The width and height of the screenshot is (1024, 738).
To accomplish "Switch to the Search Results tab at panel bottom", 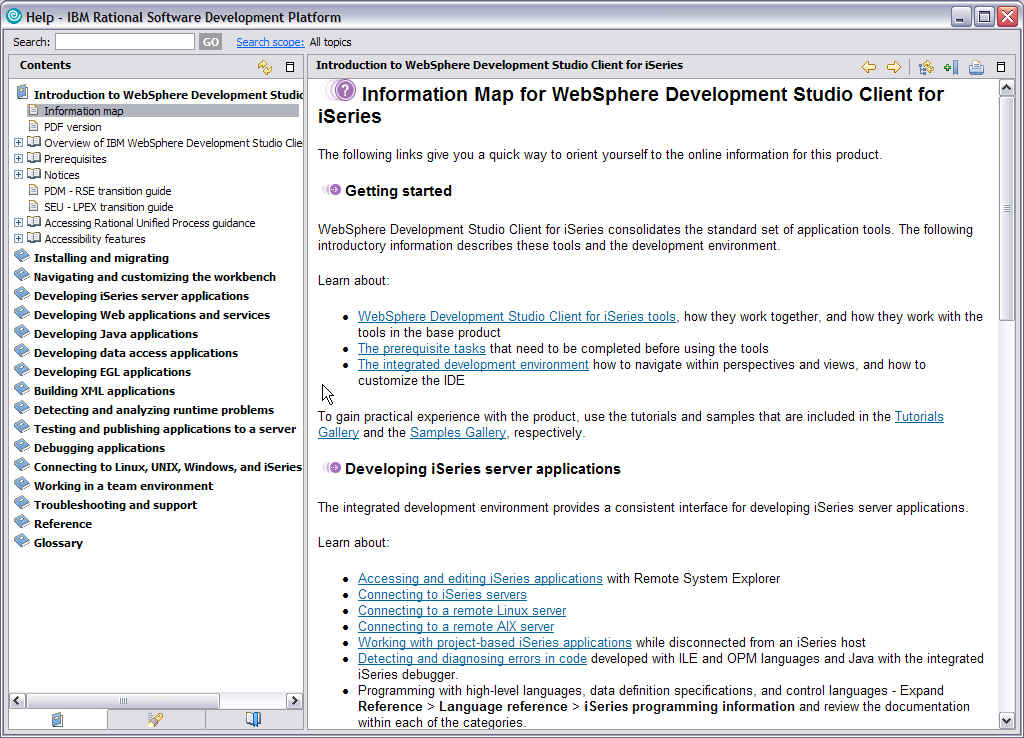I will (155, 719).
